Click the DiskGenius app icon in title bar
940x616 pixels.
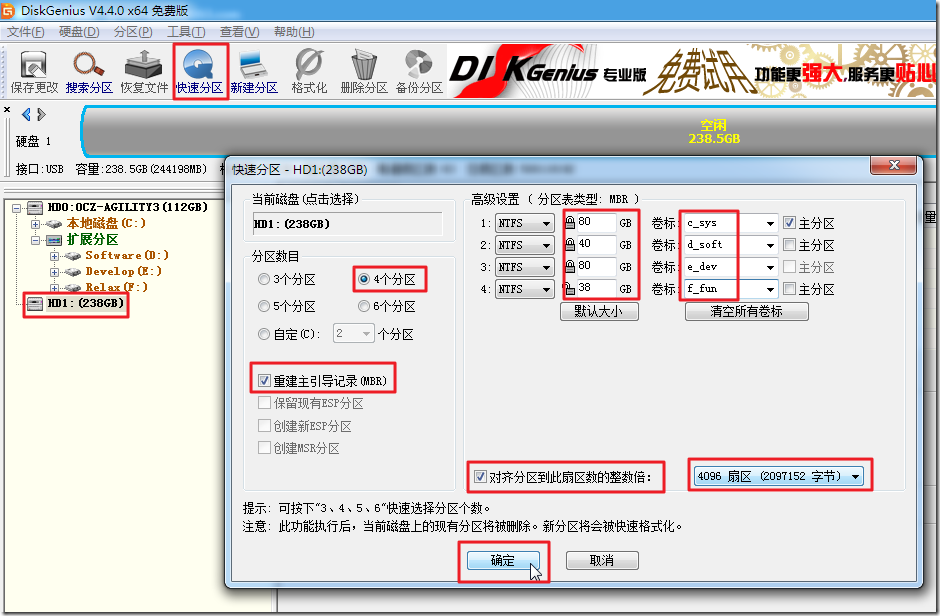click(8, 10)
